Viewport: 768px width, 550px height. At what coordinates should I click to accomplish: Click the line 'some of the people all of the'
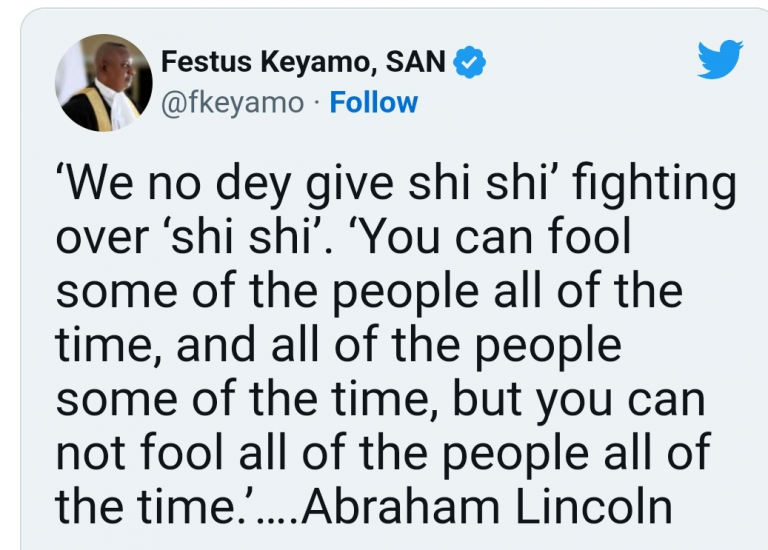coord(369,295)
